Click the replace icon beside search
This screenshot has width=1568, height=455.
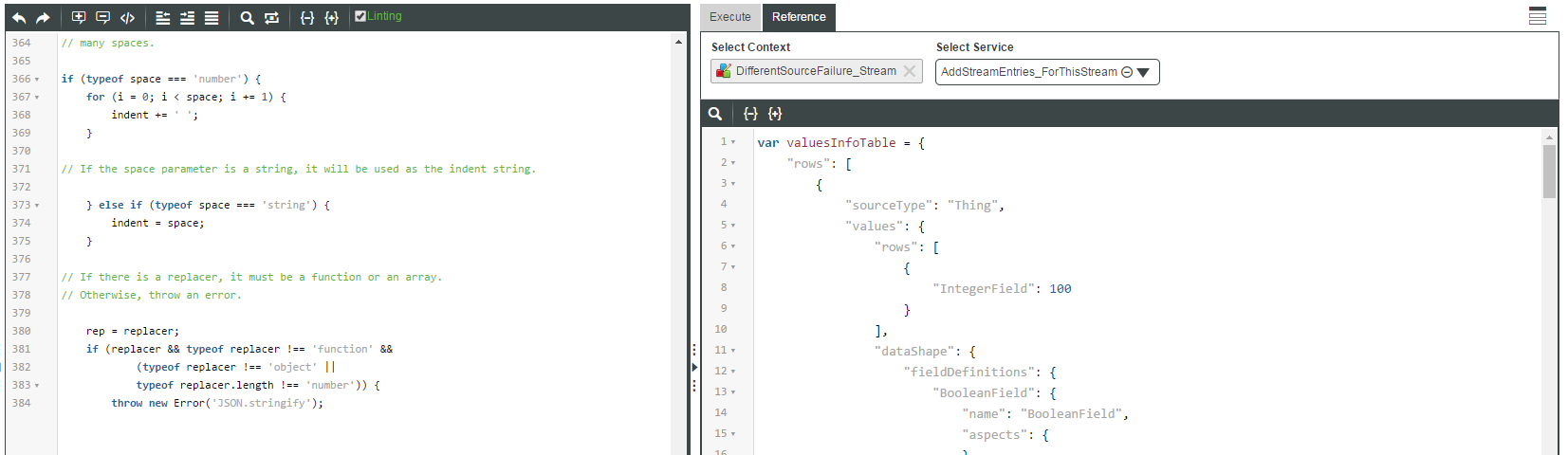point(271,17)
